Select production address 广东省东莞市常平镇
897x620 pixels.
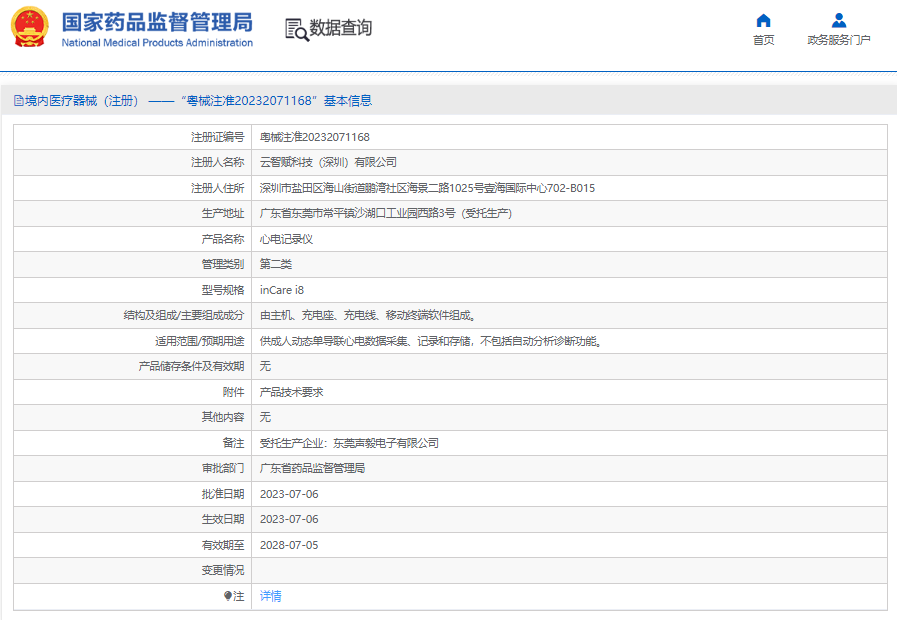pos(386,213)
